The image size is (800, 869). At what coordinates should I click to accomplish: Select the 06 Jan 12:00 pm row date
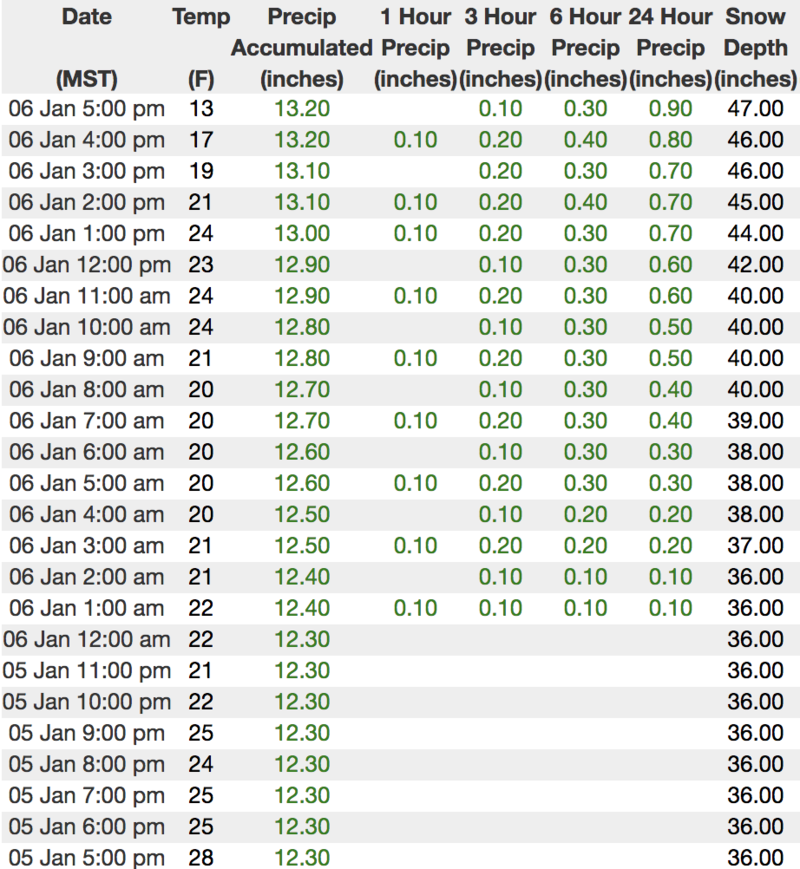[86, 265]
